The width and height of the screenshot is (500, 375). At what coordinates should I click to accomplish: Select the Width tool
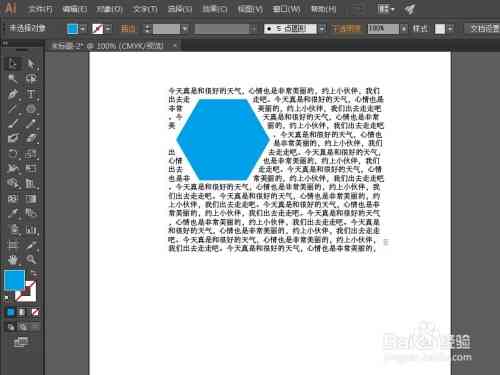click(x=13, y=168)
